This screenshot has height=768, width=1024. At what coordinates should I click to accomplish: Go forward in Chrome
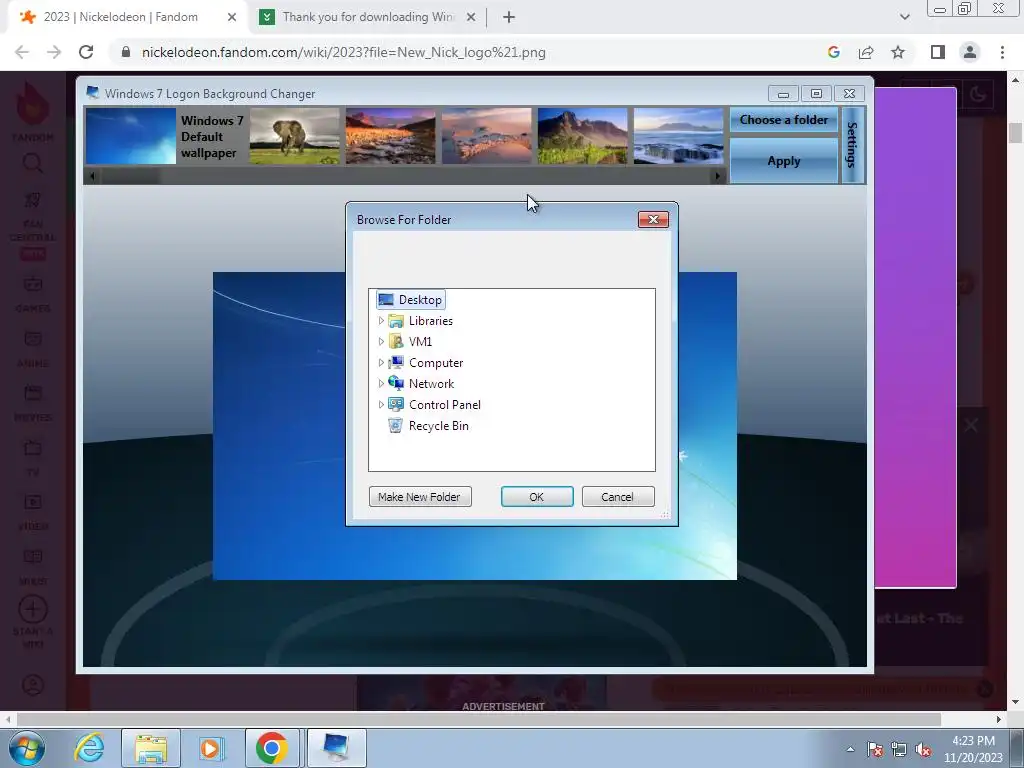54,53
